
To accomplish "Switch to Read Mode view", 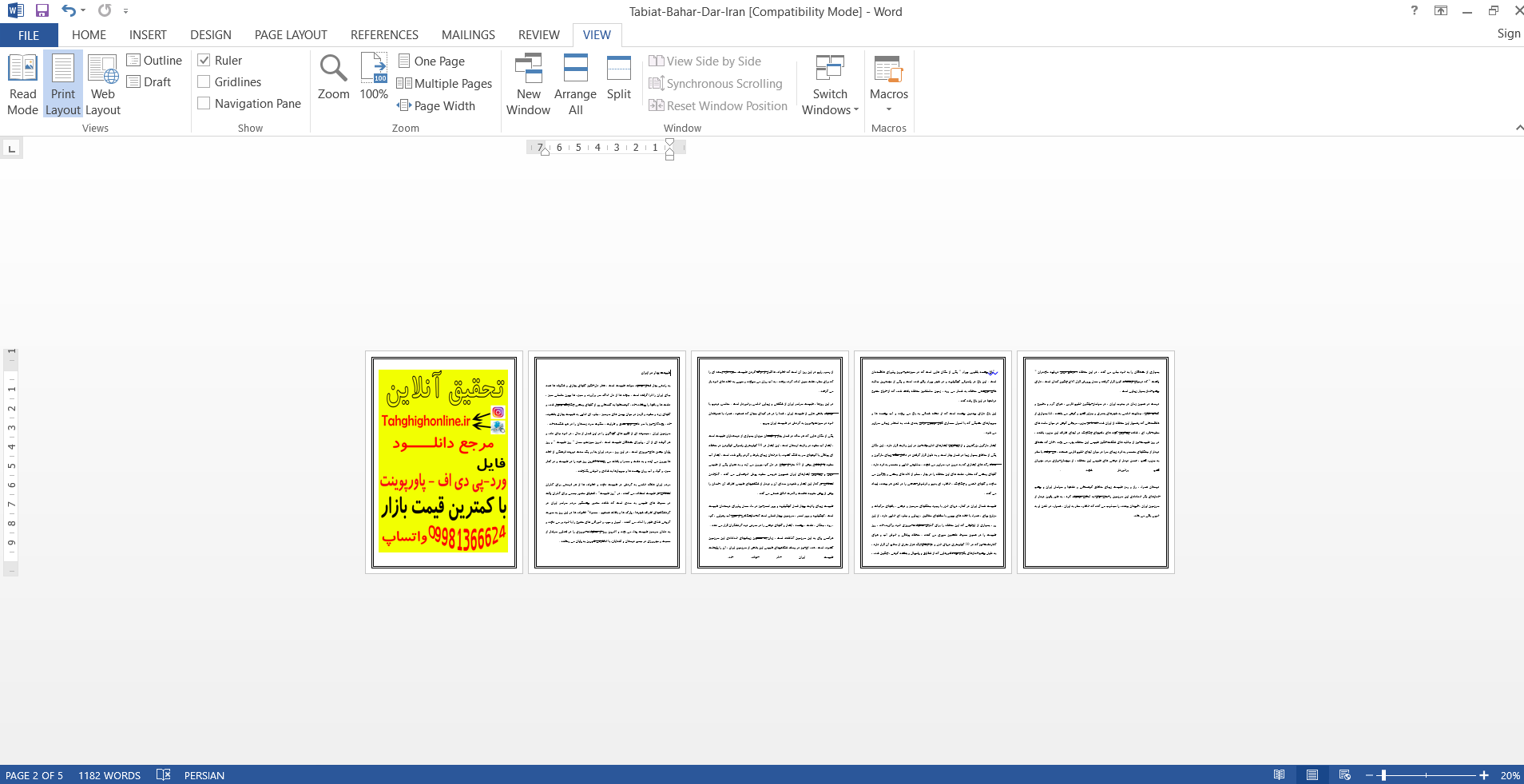I will [x=22, y=85].
